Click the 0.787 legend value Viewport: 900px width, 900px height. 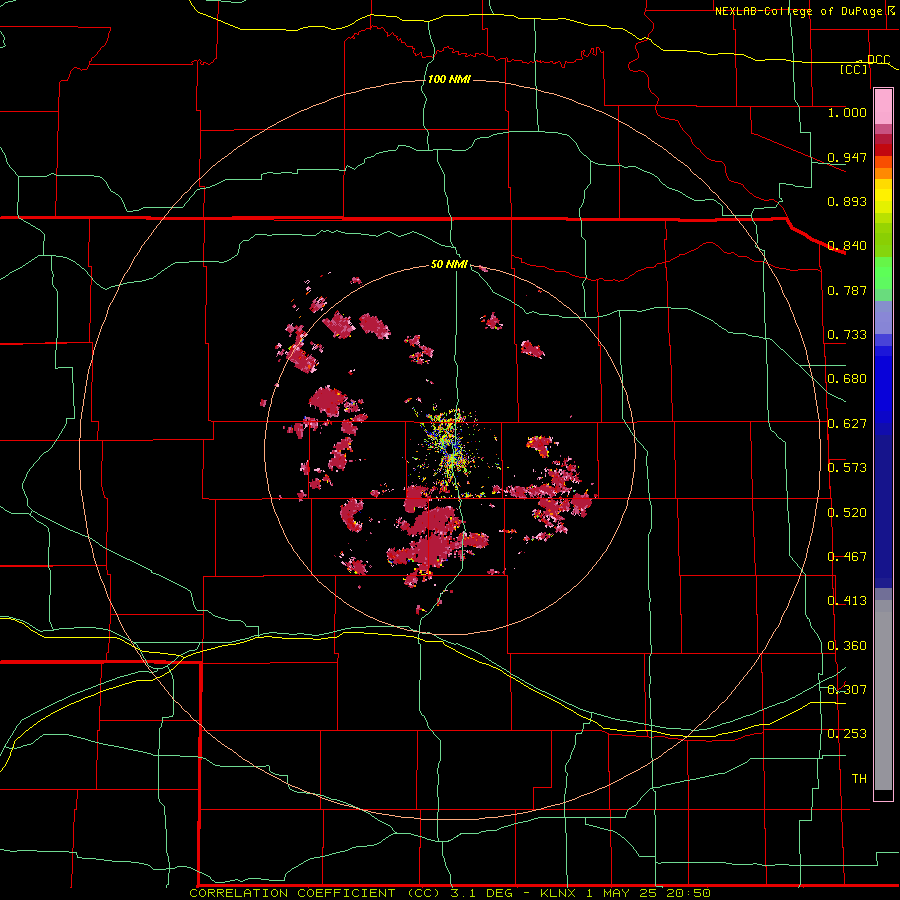(847, 290)
